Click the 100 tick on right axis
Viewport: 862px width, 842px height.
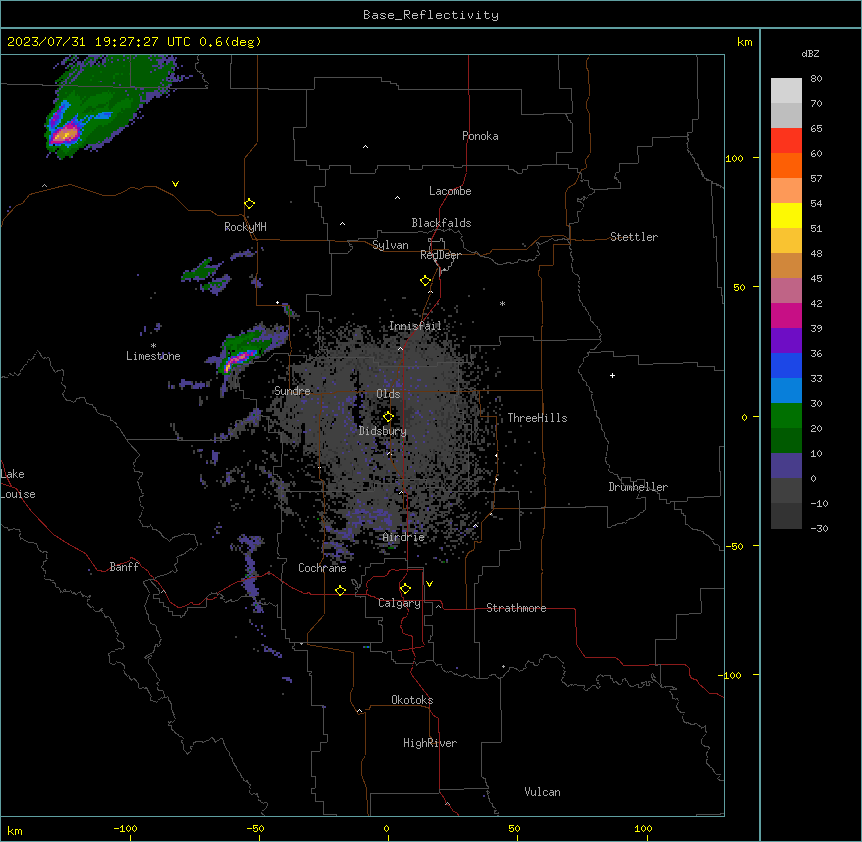coord(734,158)
